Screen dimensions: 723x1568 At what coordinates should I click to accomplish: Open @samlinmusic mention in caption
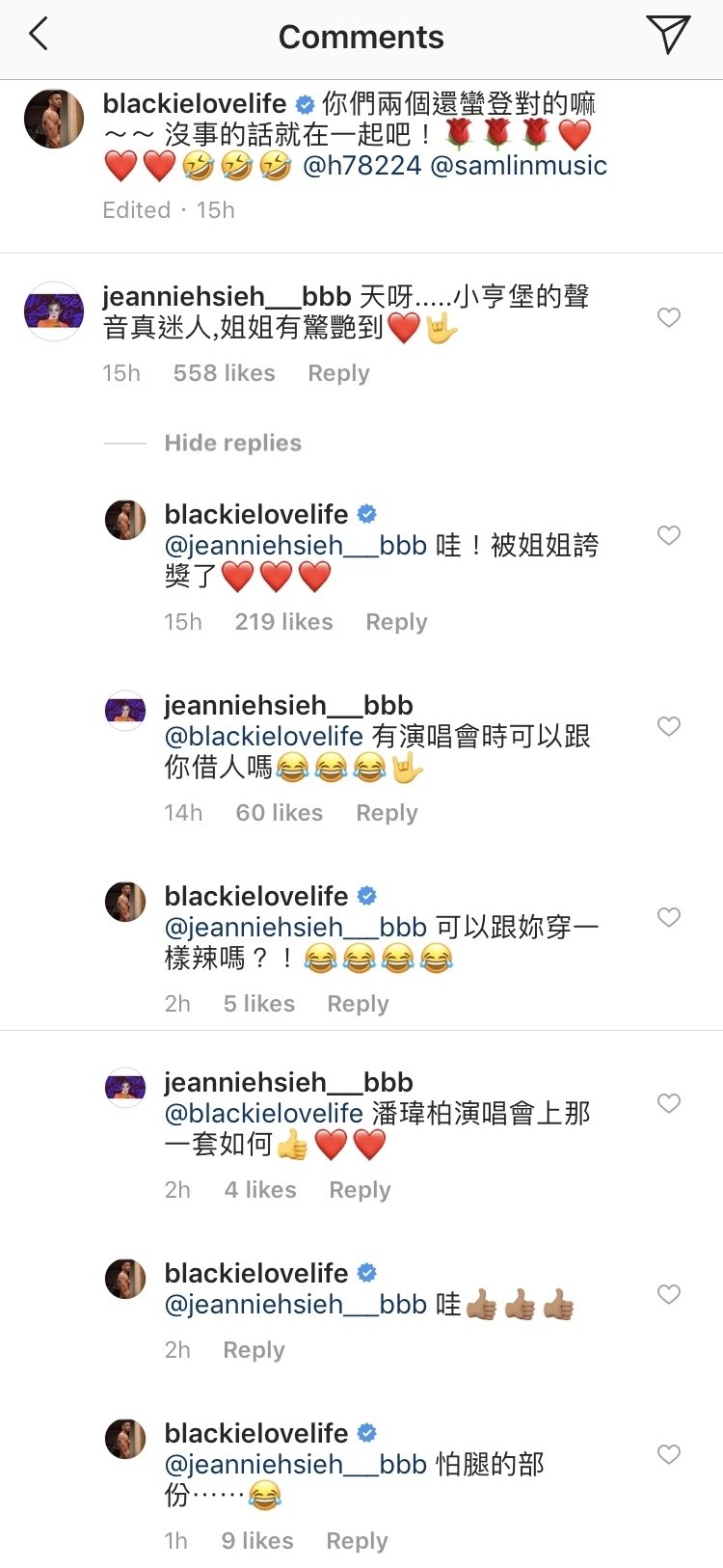(x=519, y=165)
